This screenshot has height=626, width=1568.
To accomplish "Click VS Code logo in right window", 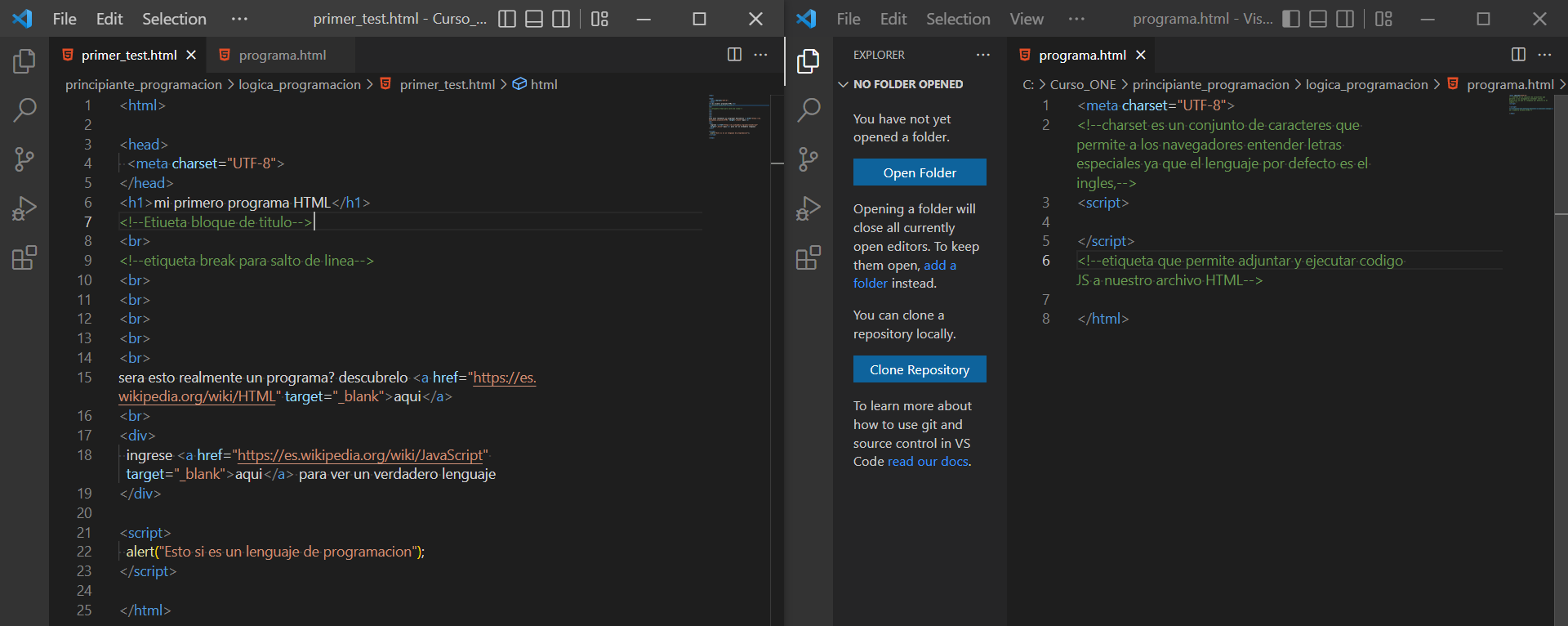I will [x=807, y=19].
